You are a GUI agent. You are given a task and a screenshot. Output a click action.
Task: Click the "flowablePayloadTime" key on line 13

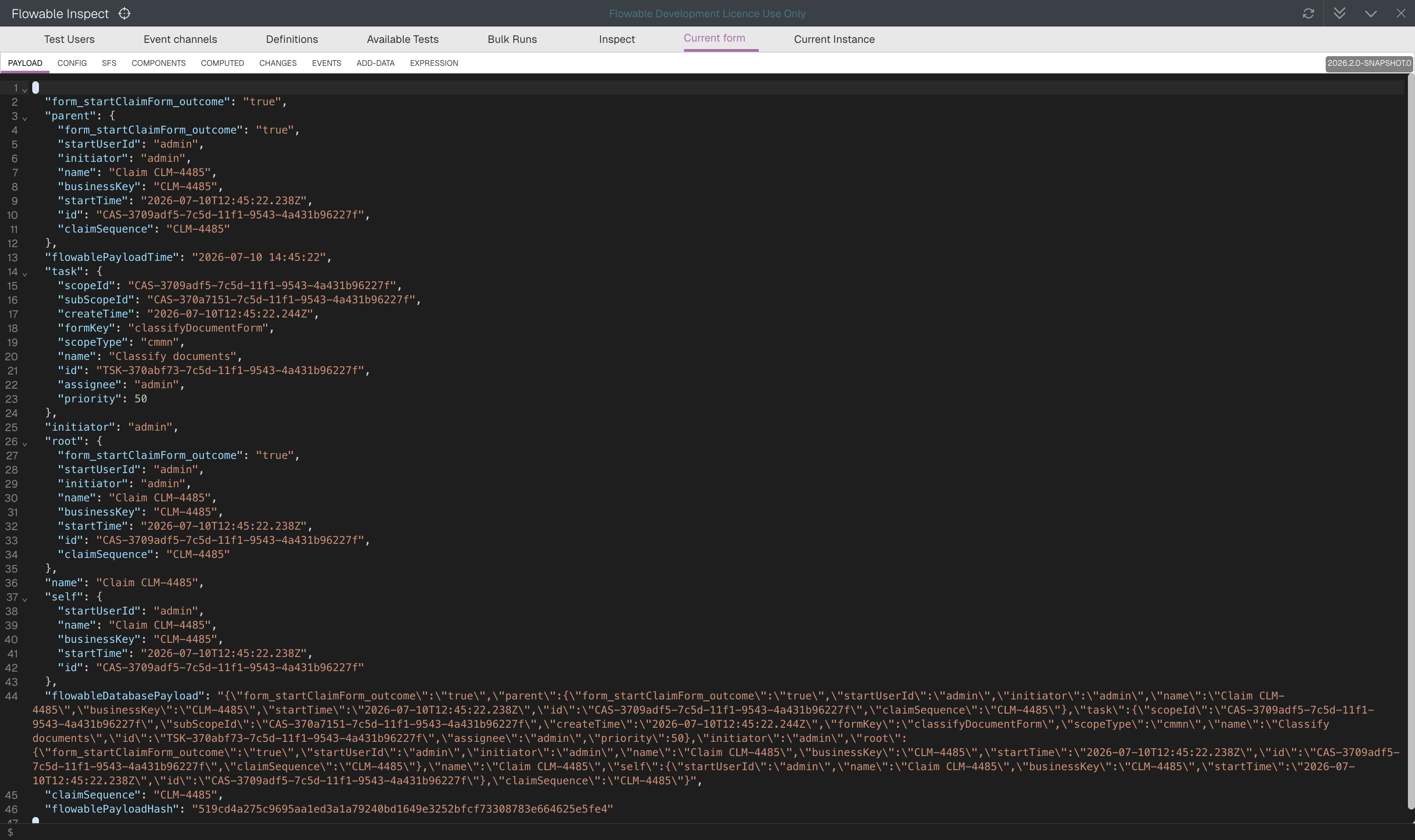point(111,257)
